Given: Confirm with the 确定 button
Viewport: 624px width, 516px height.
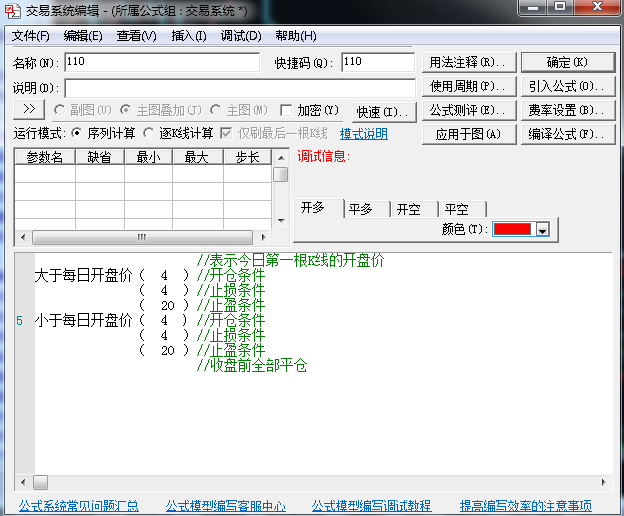Looking at the screenshot, I should tap(567, 62).
